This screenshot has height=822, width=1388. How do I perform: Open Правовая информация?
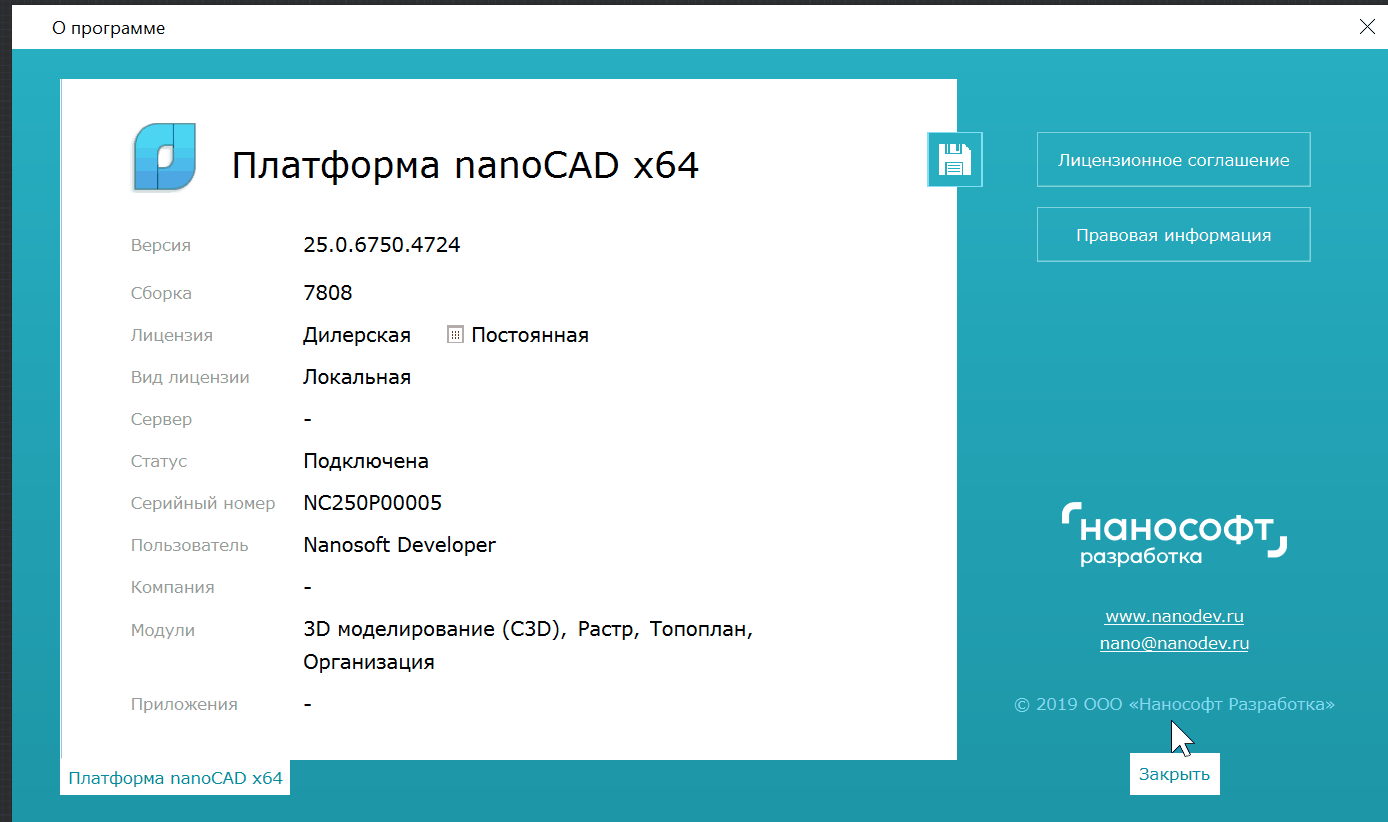(1174, 235)
